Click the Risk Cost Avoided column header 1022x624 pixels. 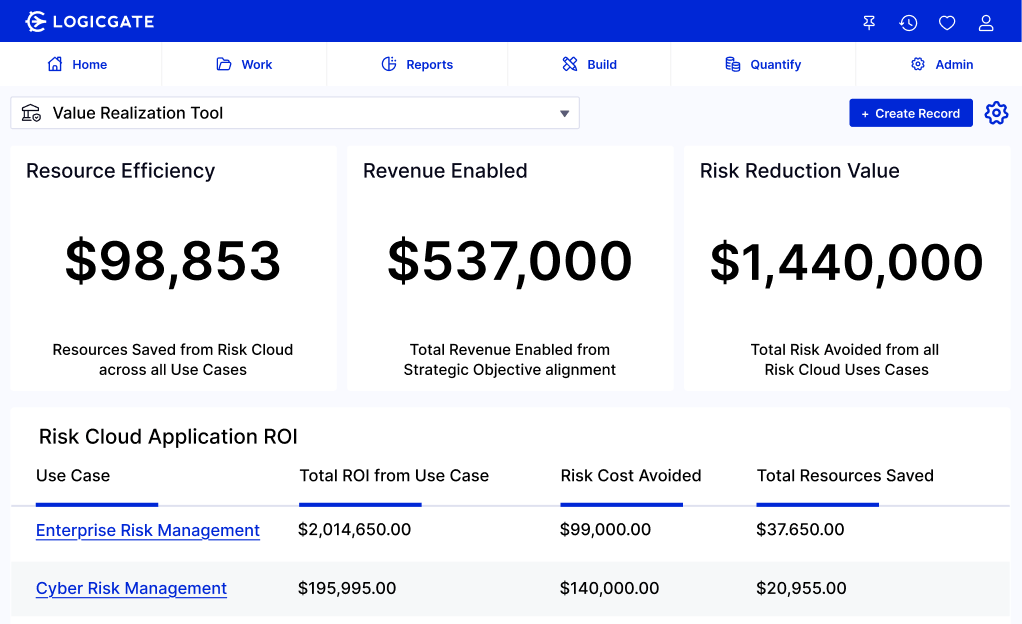(x=630, y=476)
